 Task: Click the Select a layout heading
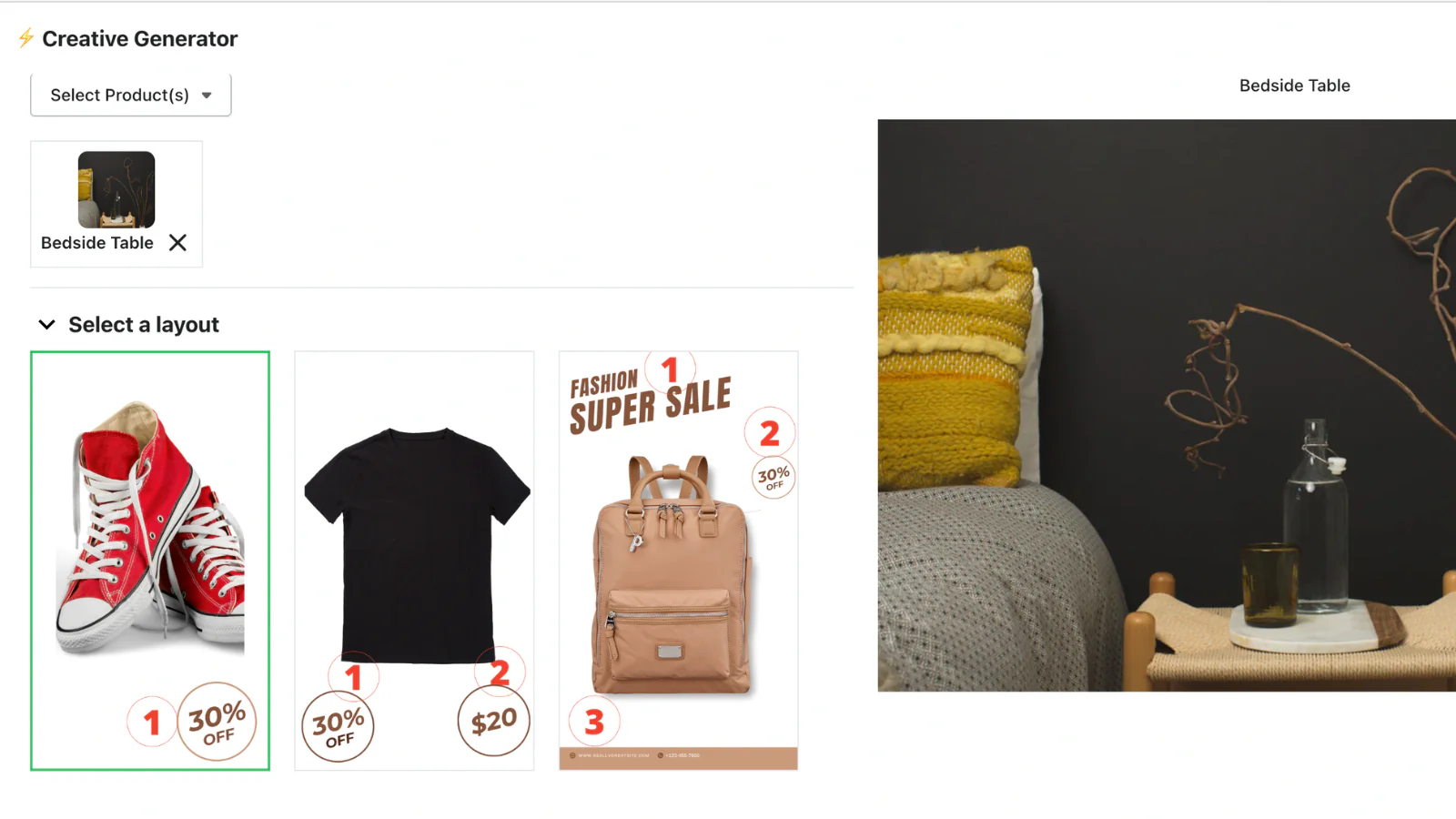tap(144, 325)
